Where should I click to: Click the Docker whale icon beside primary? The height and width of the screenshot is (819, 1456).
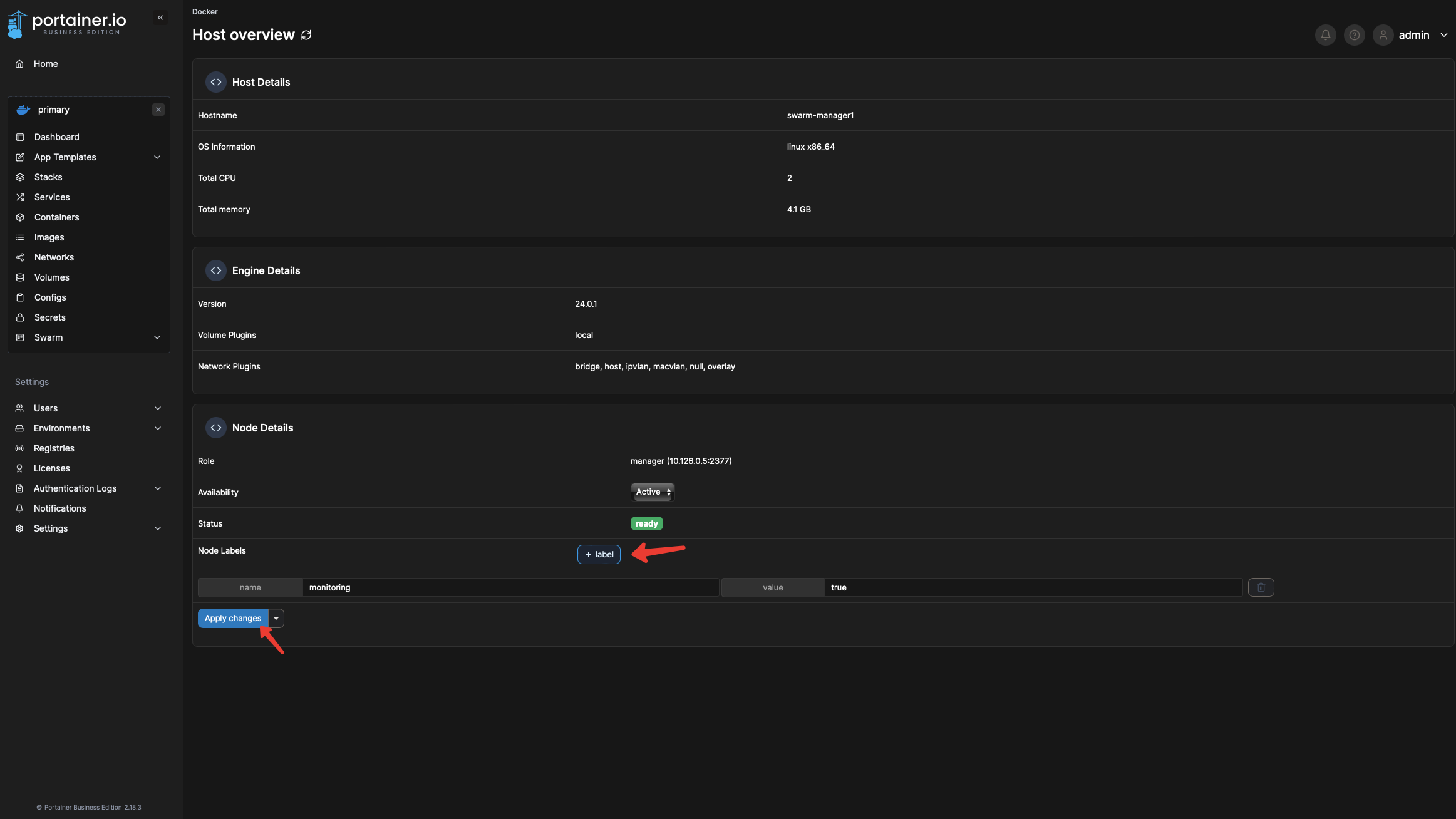(23, 110)
